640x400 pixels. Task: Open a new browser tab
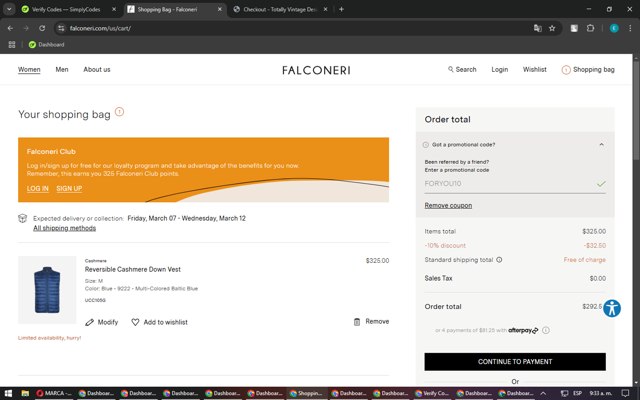point(341,9)
